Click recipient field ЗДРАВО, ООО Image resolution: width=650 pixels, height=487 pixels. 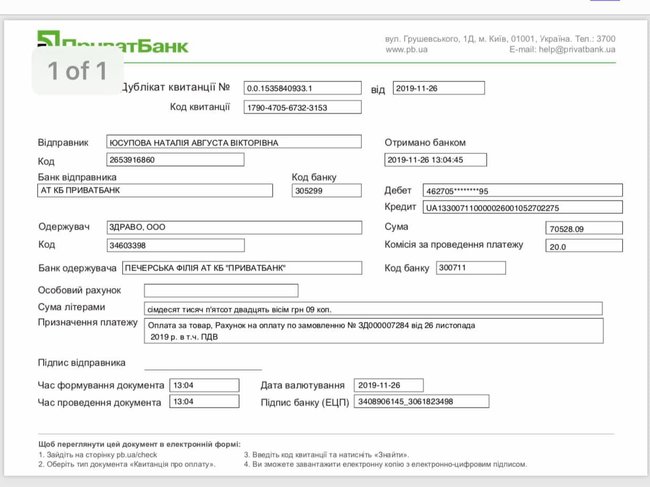point(234,227)
